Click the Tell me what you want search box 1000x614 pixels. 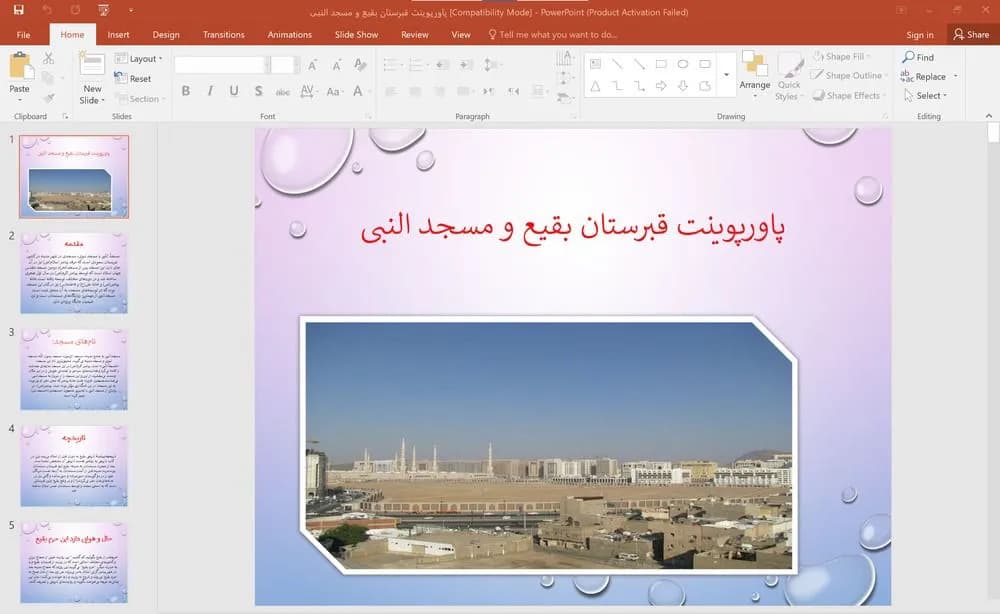point(552,35)
